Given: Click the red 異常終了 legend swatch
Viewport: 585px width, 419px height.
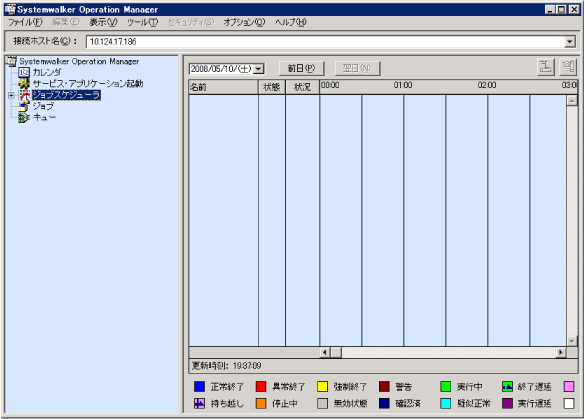Looking at the screenshot, I should [x=261, y=387].
